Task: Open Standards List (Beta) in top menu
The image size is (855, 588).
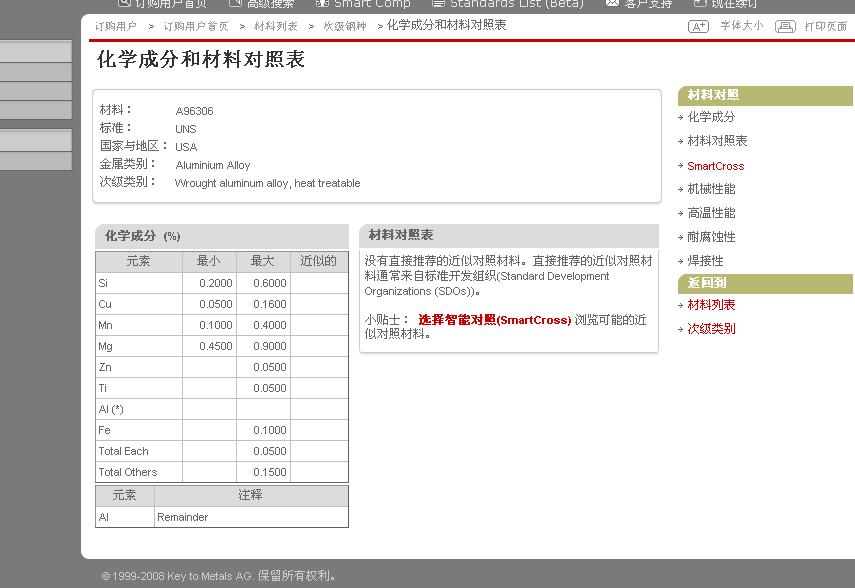Action: tap(508, 3)
